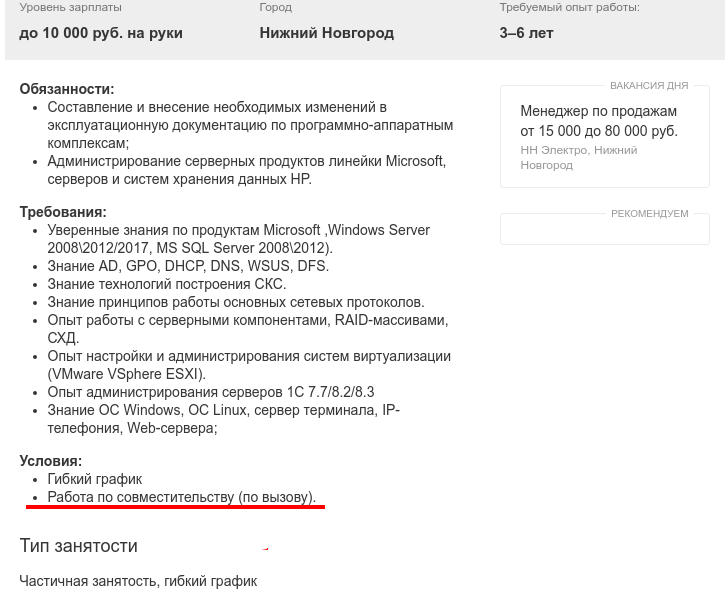Click the city value Нижний Новгород
This screenshot has width=728, height=589.
click(326, 33)
